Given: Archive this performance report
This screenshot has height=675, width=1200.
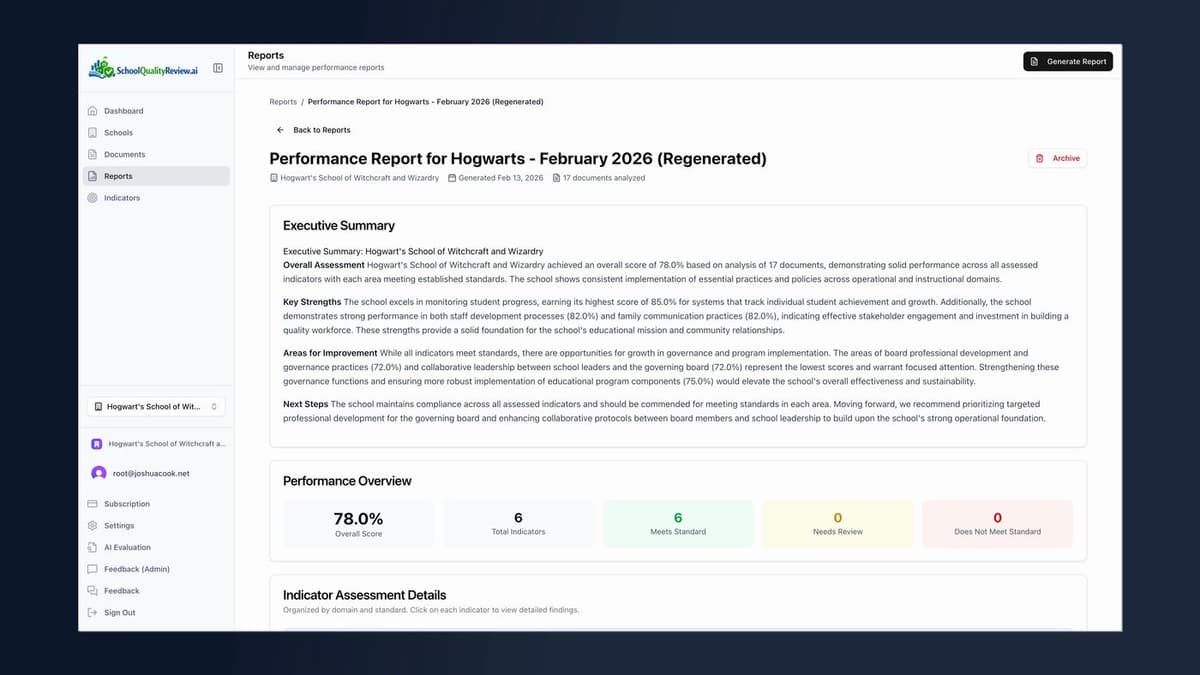Looking at the screenshot, I should (x=1057, y=158).
